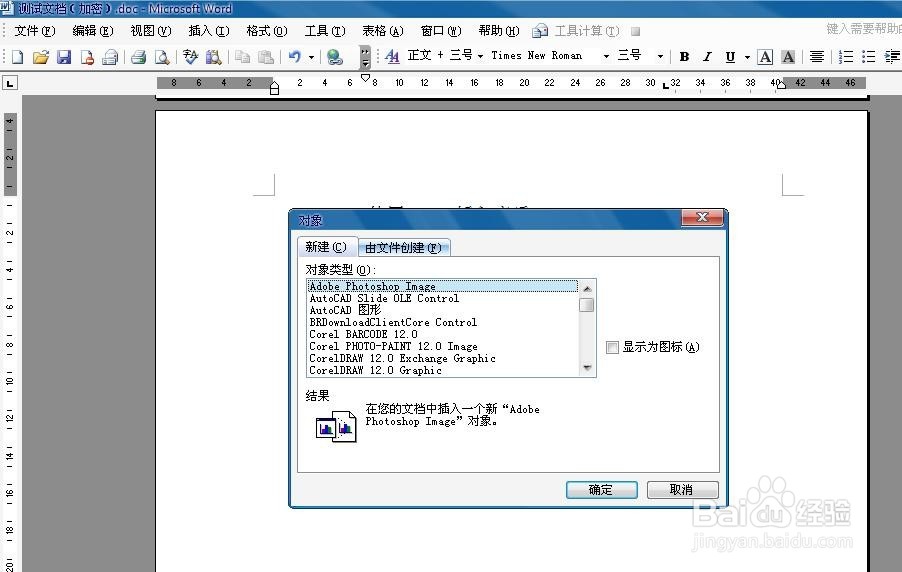Open underline style dropdown arrow
The width and height of the screenshot is (902, 572).
pos(747,56)
